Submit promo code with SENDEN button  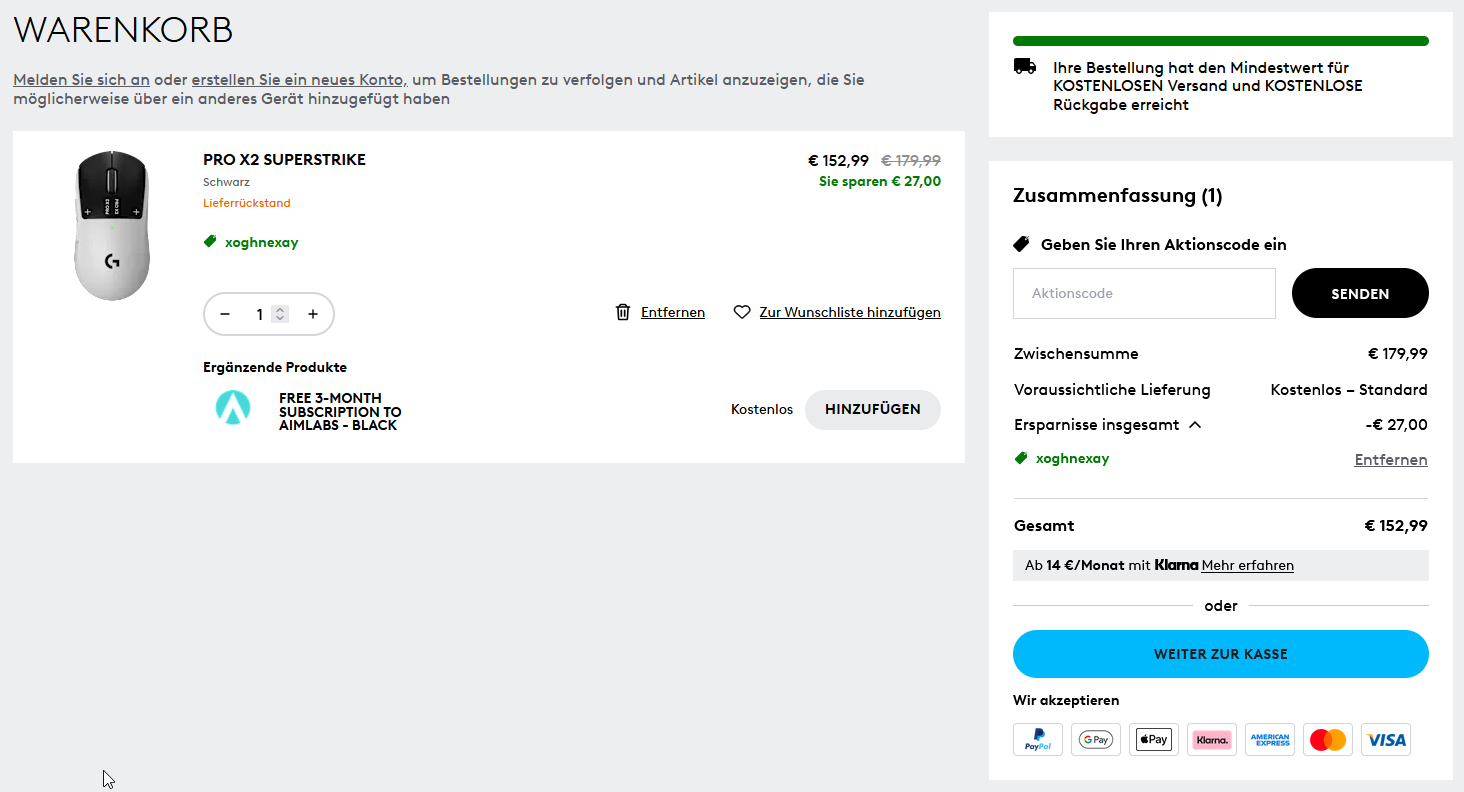click(x=1360, y=293)
